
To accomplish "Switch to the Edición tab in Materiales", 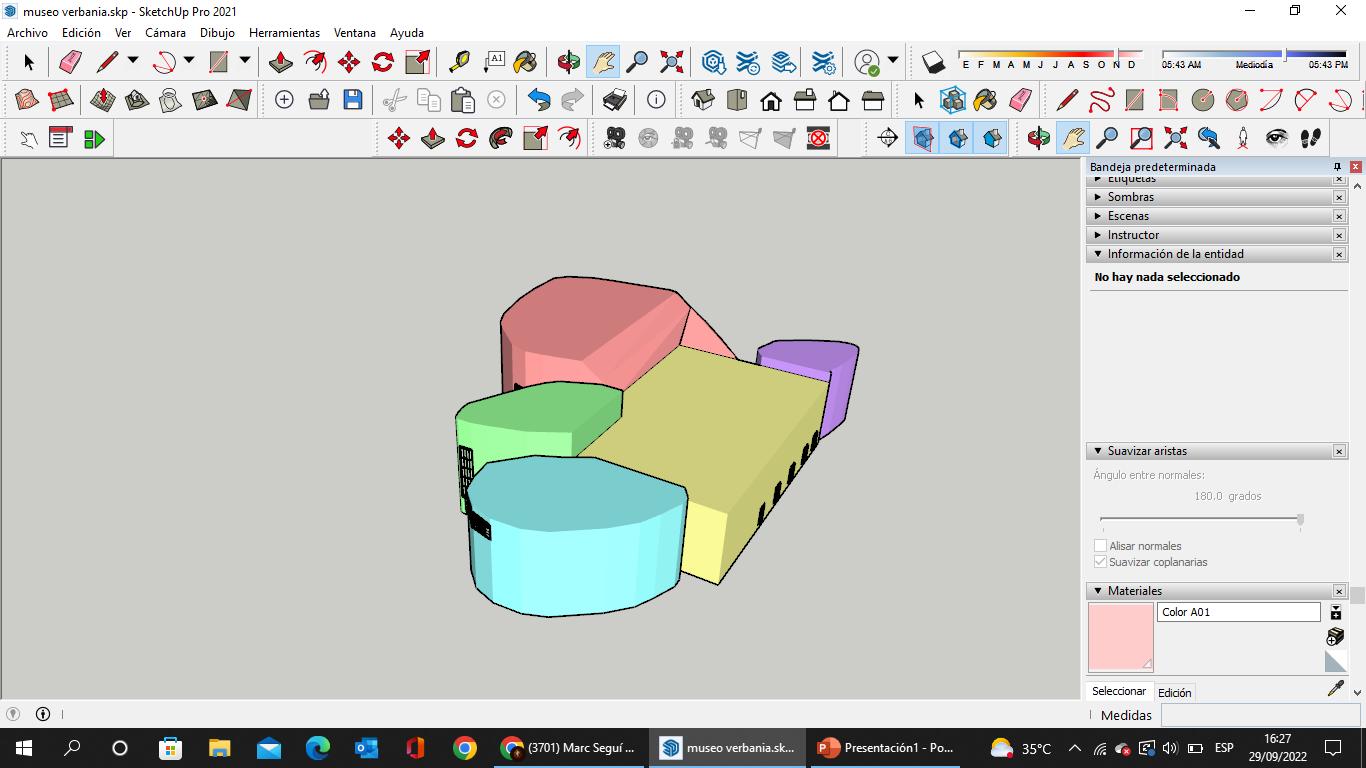I will 1174,692.
